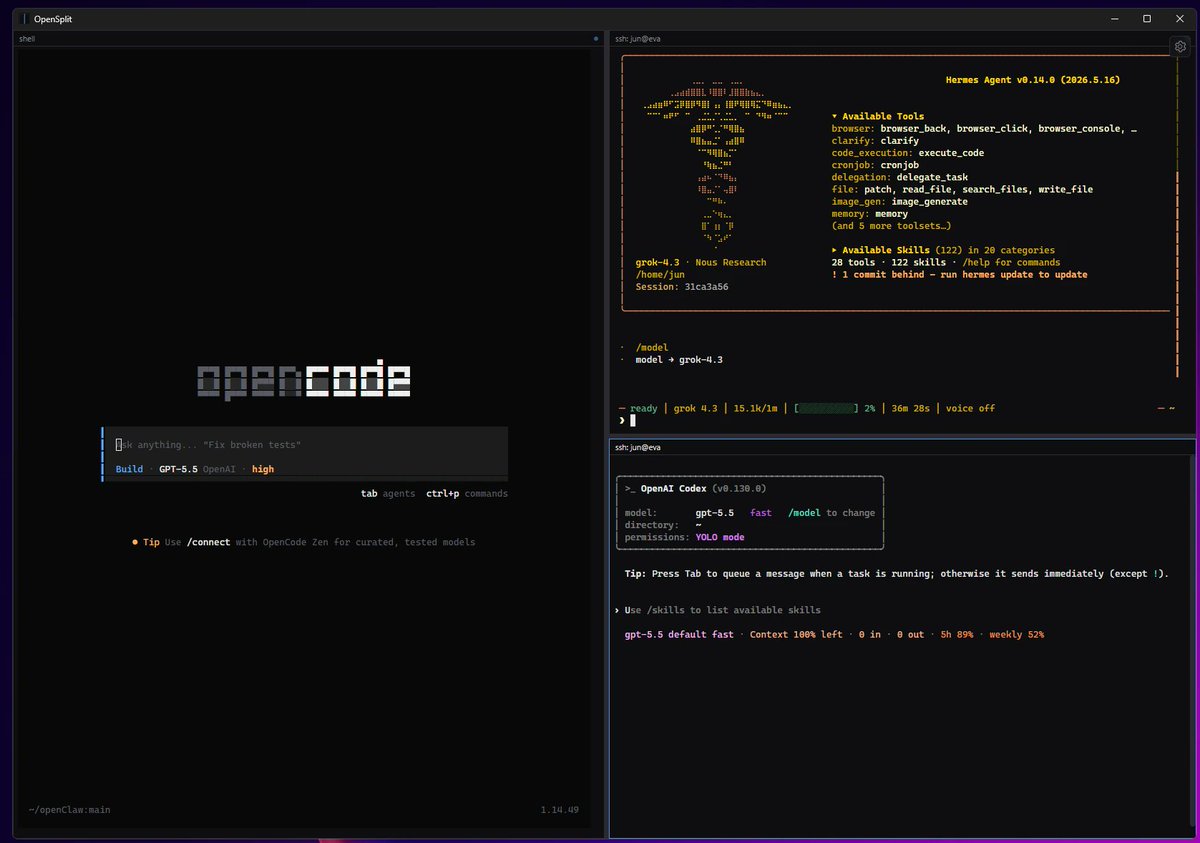Click "model → grok-4.3" output line

pyautogui.click(x=679, y=360)
